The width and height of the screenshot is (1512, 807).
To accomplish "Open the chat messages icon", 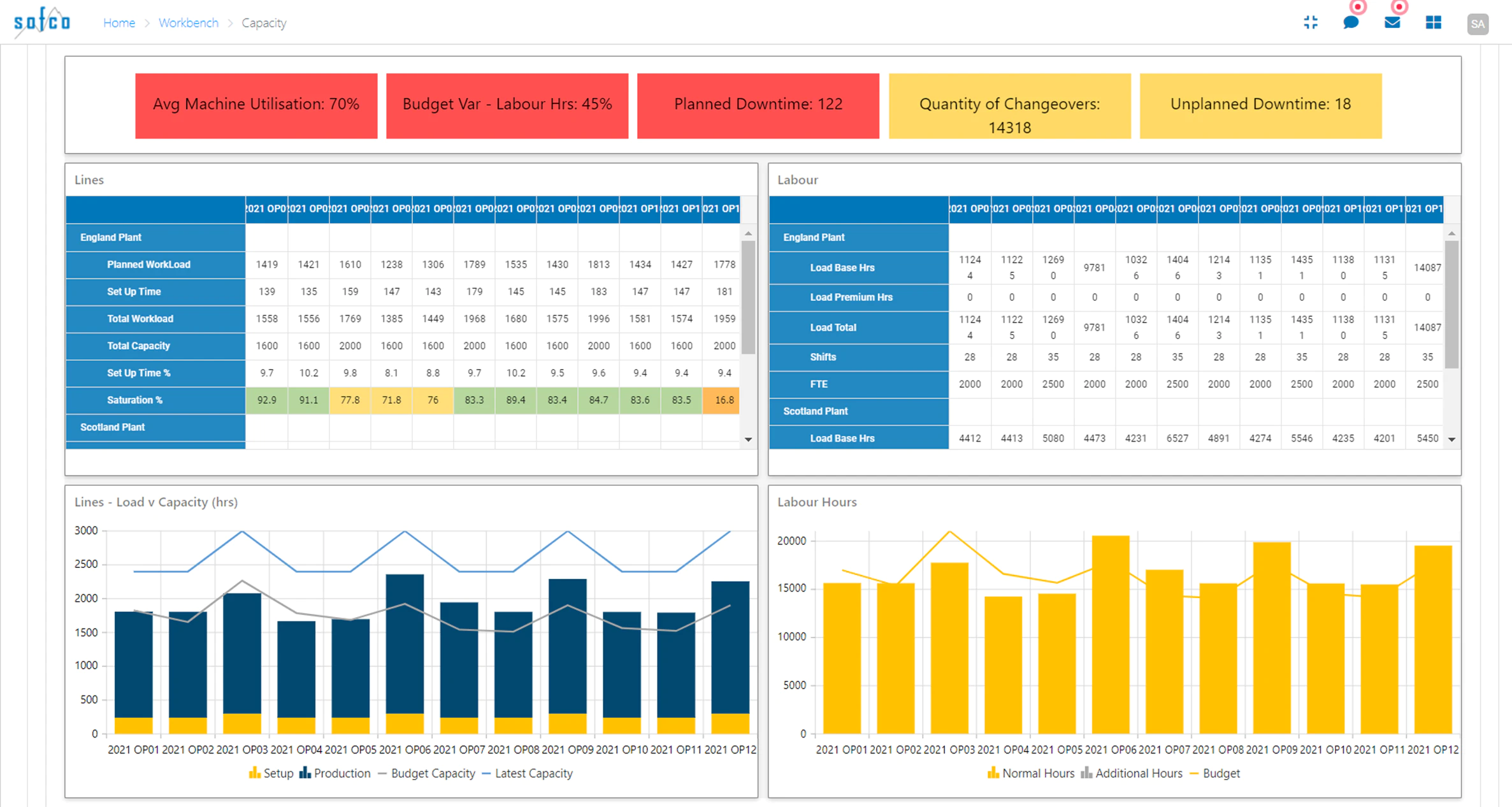I will [x=1351, y=23].
